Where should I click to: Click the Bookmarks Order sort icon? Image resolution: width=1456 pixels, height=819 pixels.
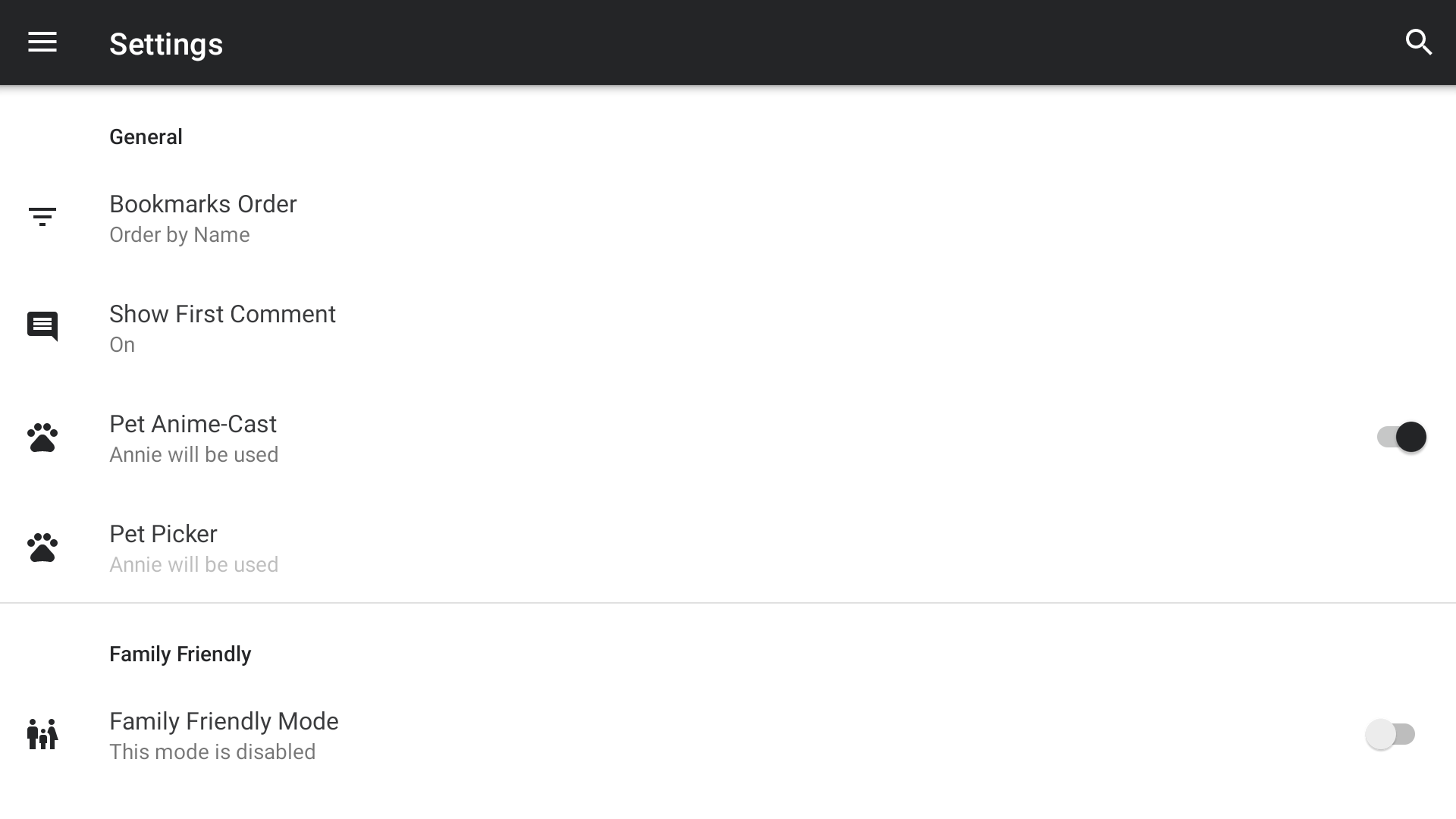coord(42,217)
